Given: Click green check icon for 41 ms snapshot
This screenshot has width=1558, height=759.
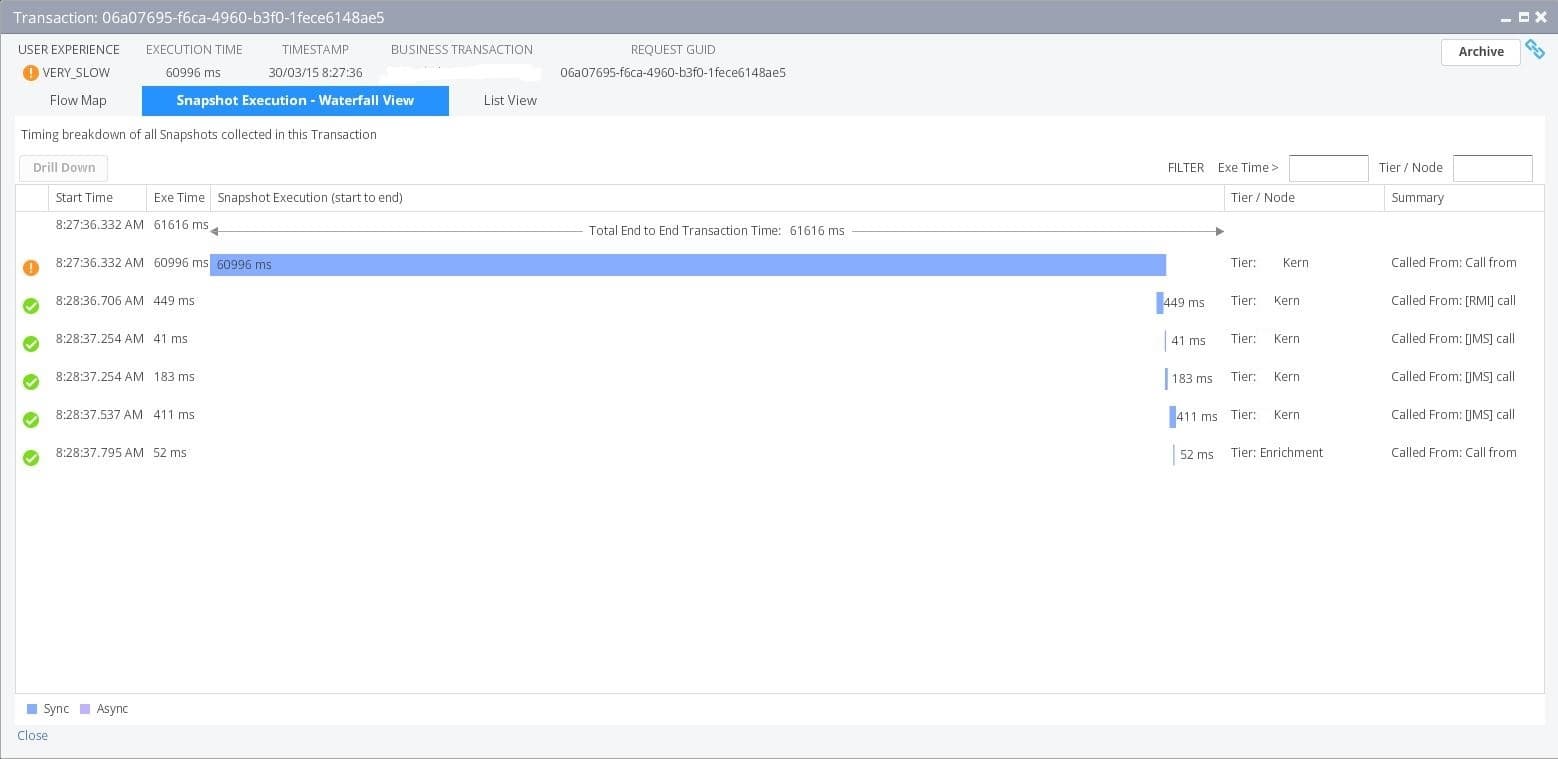Looking at the screenshot, I should 31,344.
